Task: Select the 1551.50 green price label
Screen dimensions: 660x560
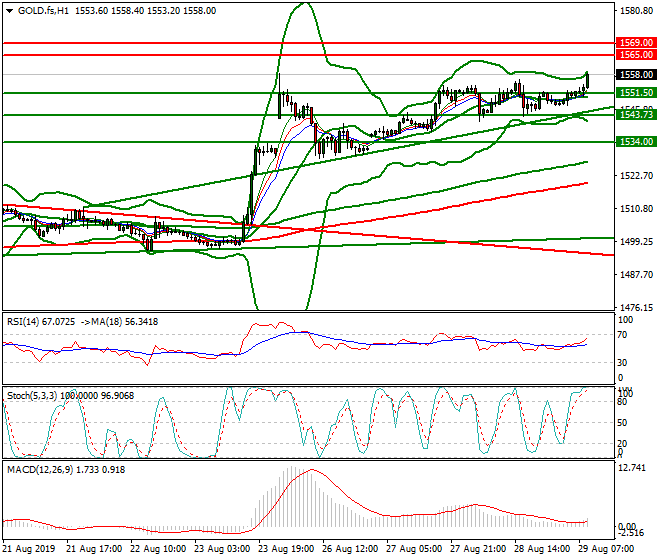Action: [636, 93]
